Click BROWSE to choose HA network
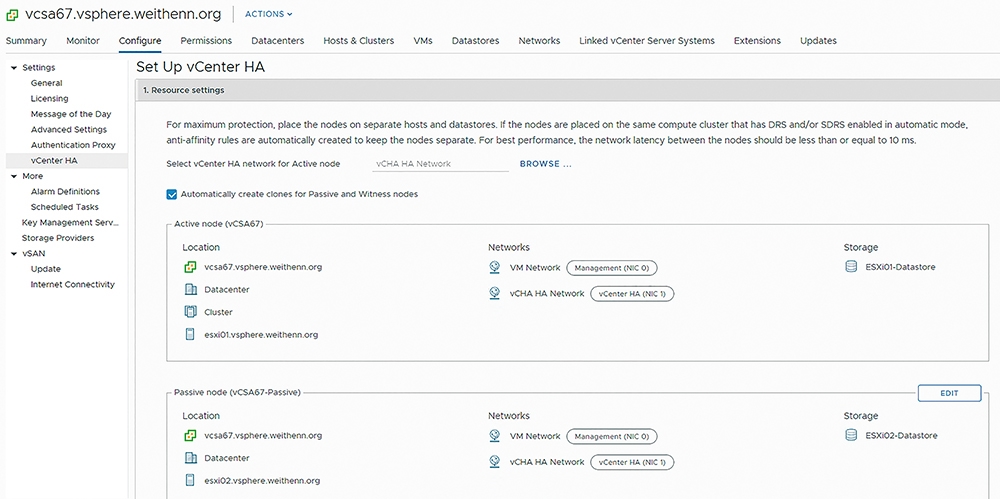The image size is (1000, 499). pos(545,164)
